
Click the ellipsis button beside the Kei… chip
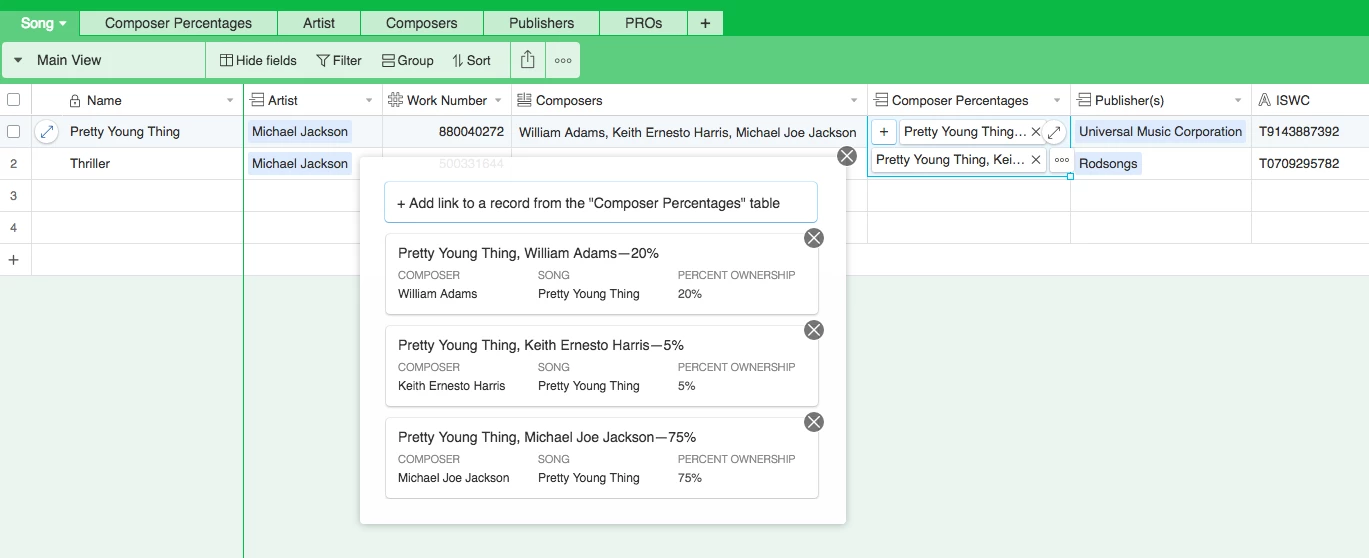point(1062,160)
